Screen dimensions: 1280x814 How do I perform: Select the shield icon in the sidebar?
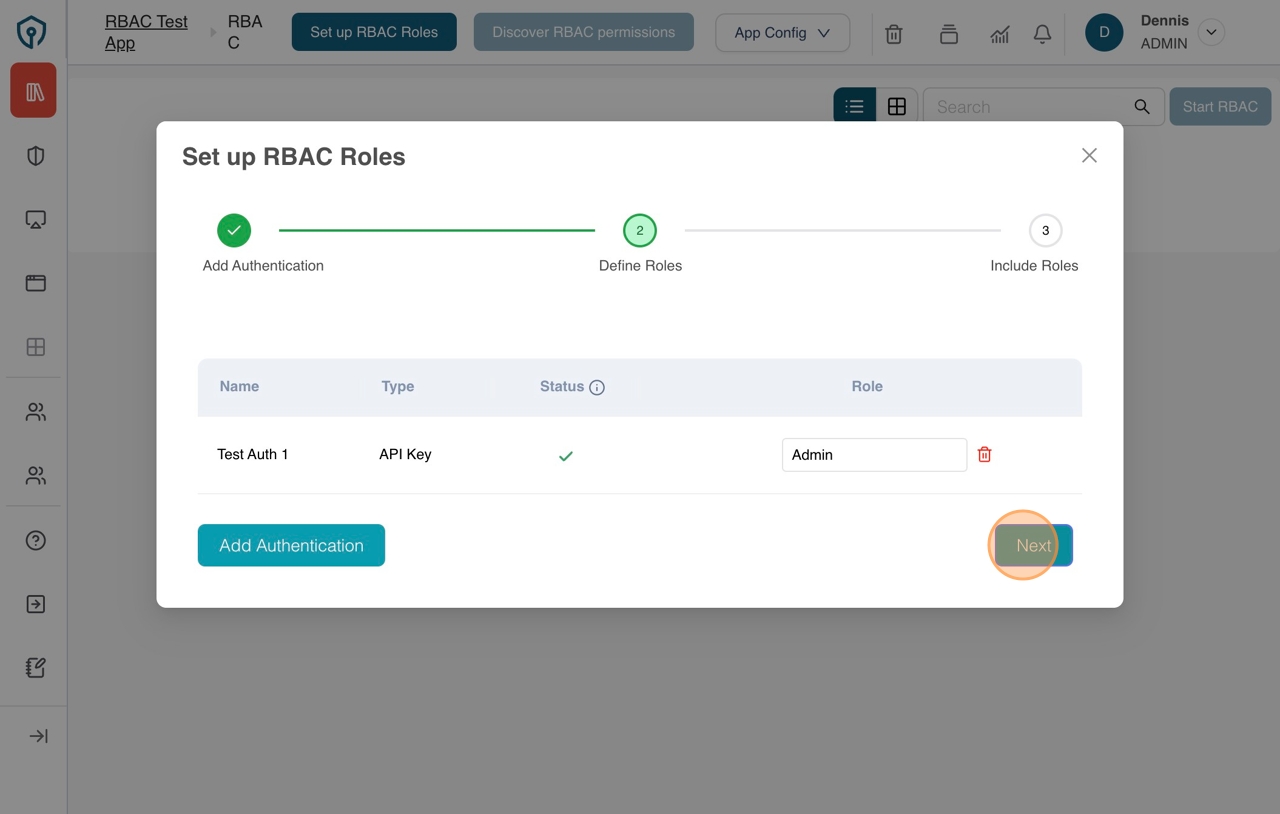[x=33, y=155]
